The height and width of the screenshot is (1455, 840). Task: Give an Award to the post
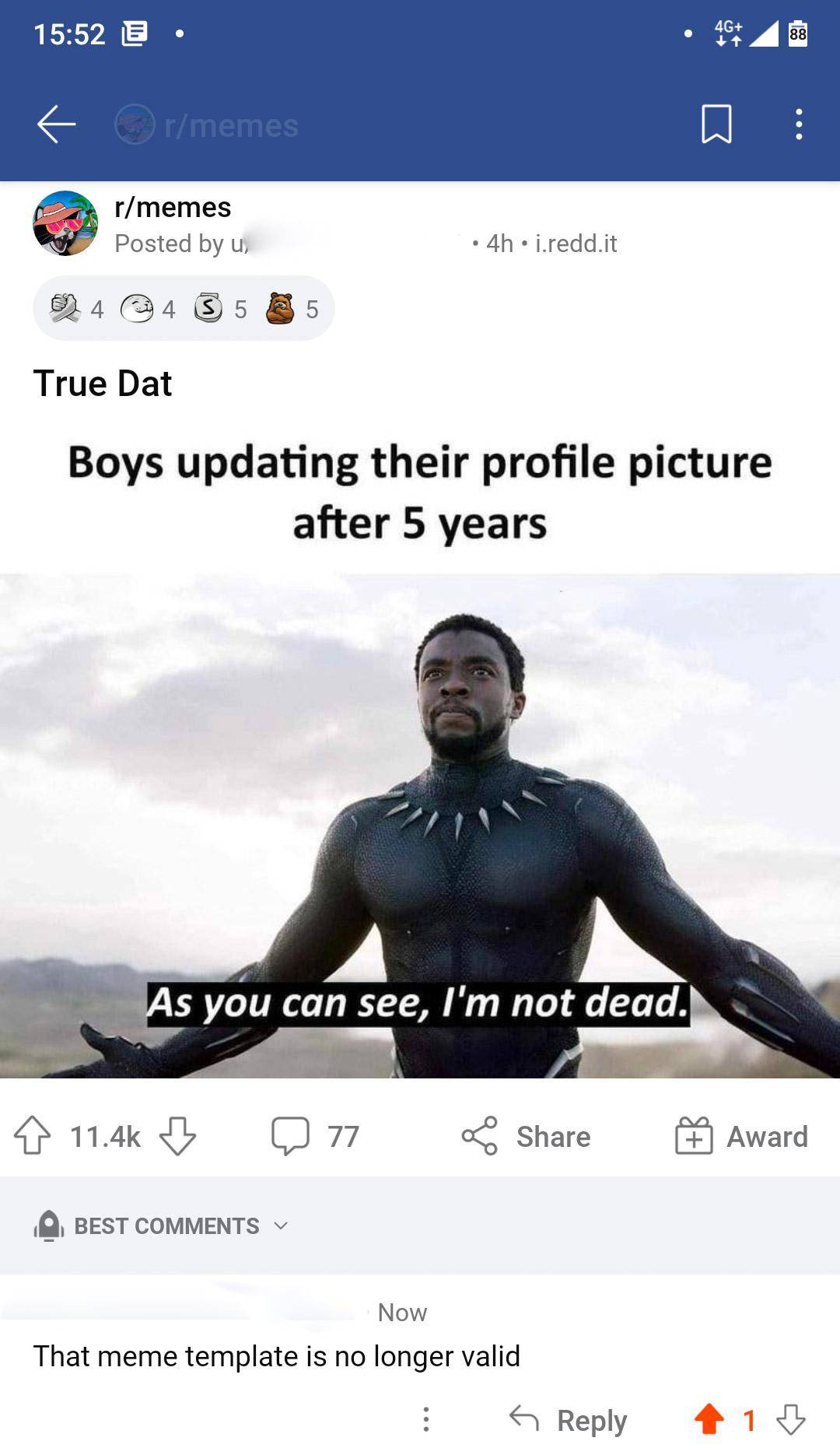741,1136
